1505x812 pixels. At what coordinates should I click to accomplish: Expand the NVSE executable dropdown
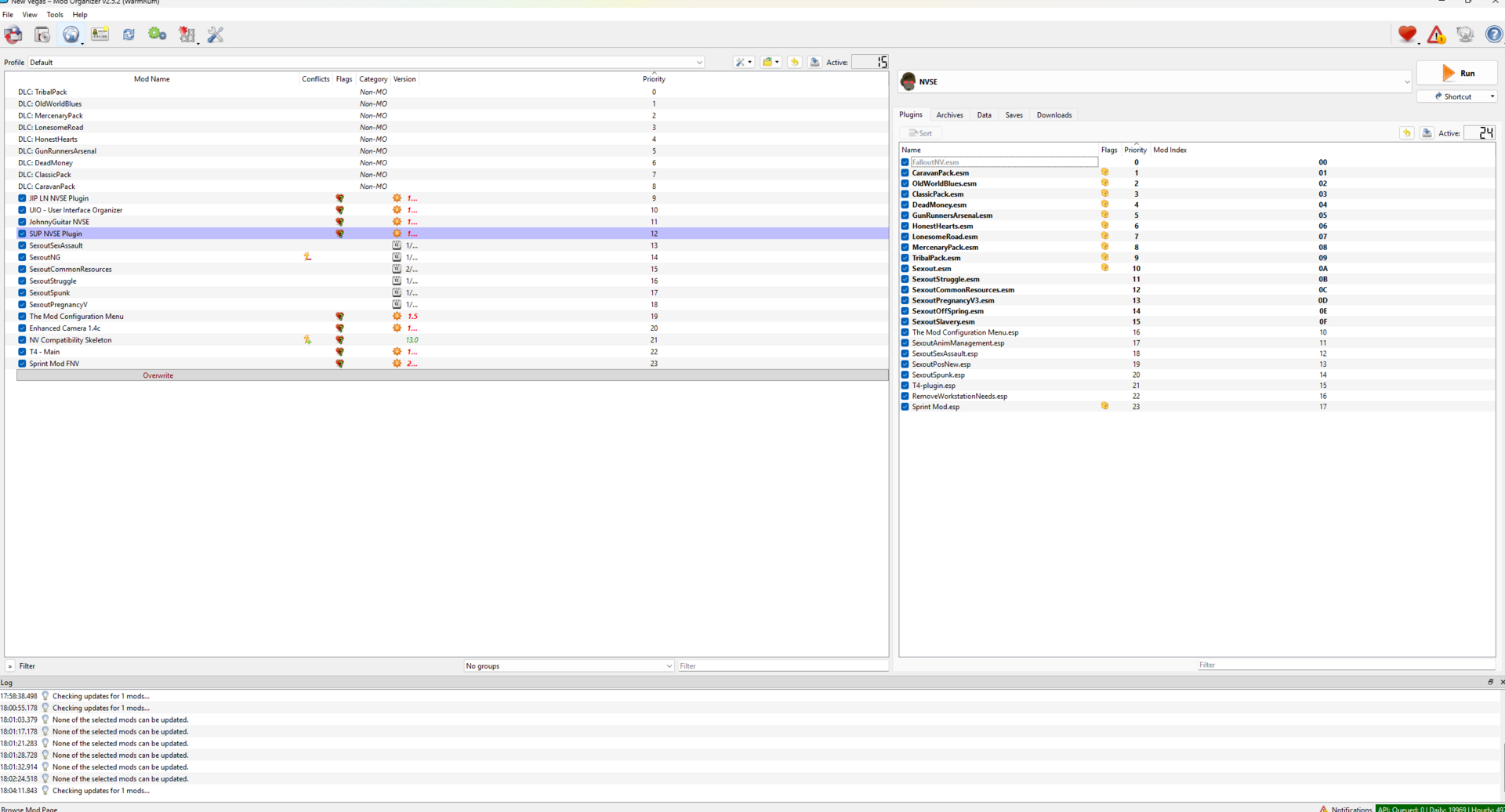1155,82
